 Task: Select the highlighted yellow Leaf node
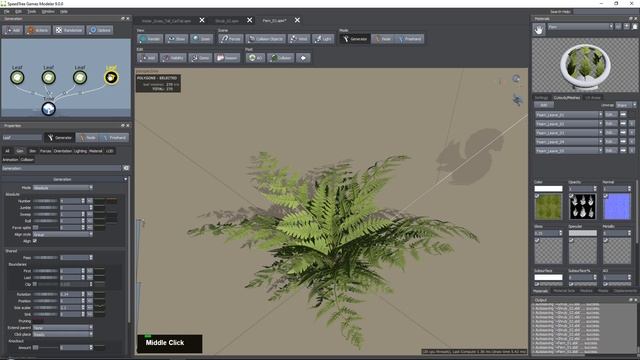tap(111, 77)
